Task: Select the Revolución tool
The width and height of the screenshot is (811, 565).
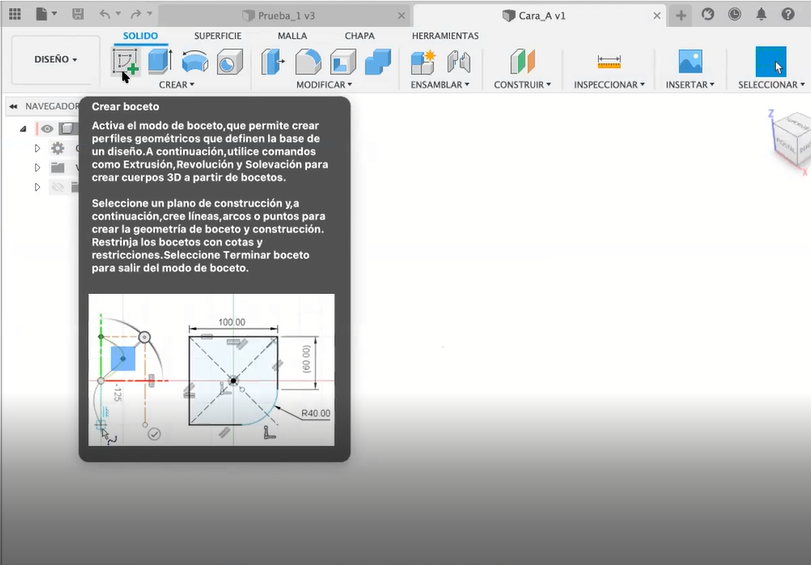Action: point(195,62)
